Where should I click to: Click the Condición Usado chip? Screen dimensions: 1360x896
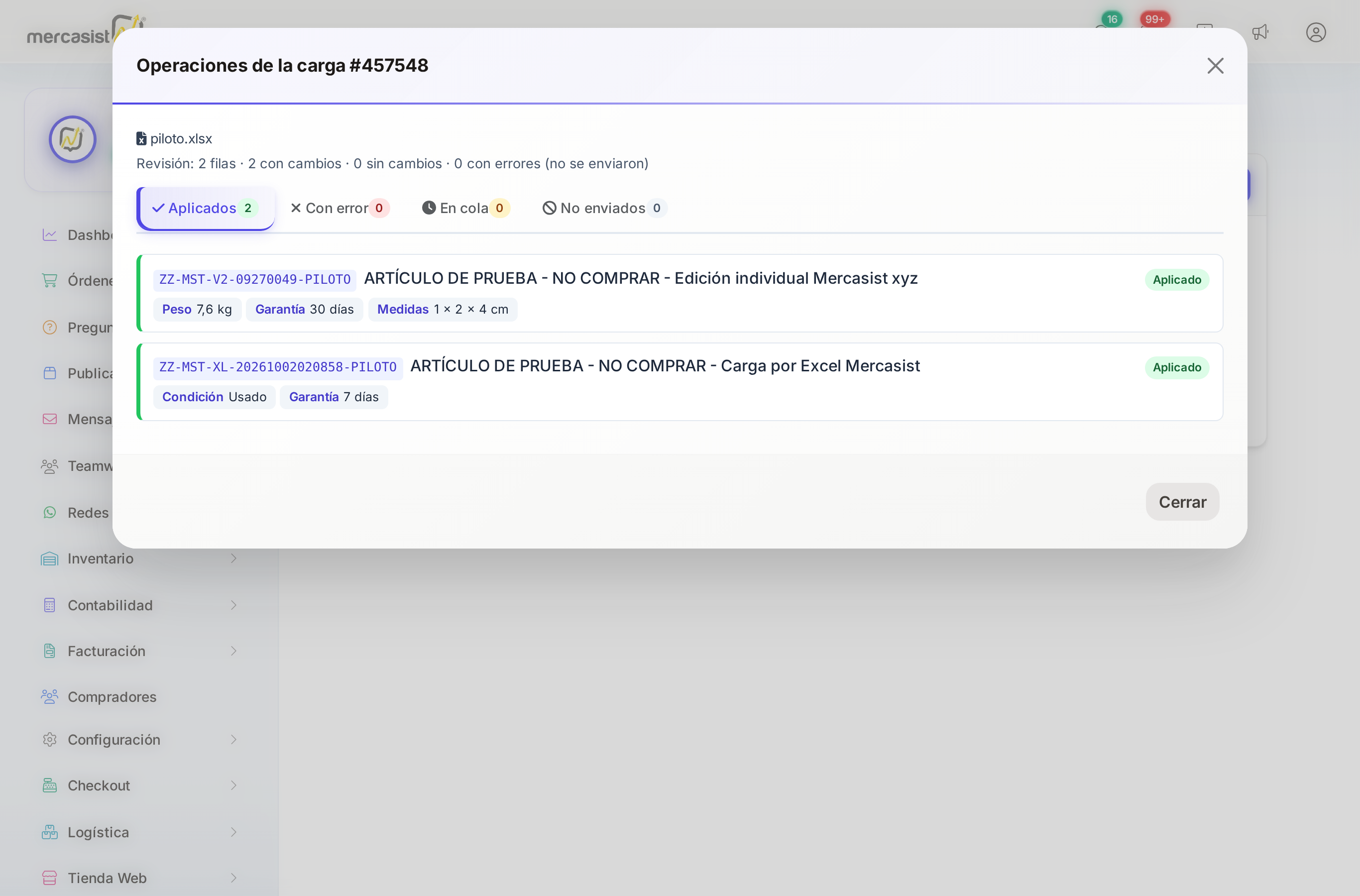point(214,397)
